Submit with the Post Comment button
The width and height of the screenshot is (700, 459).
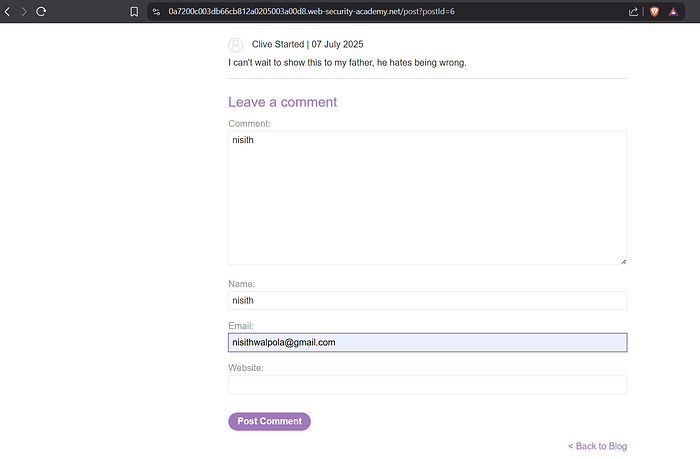pos(269,421)
